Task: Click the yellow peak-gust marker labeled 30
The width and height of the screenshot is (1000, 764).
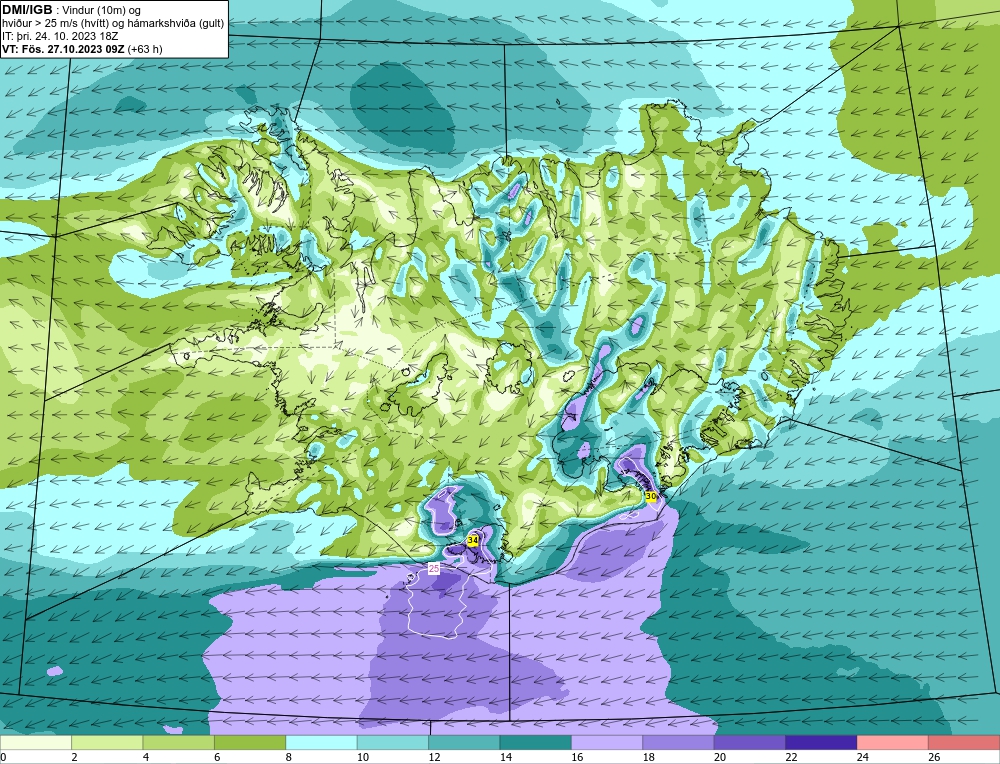Action: 651,496
